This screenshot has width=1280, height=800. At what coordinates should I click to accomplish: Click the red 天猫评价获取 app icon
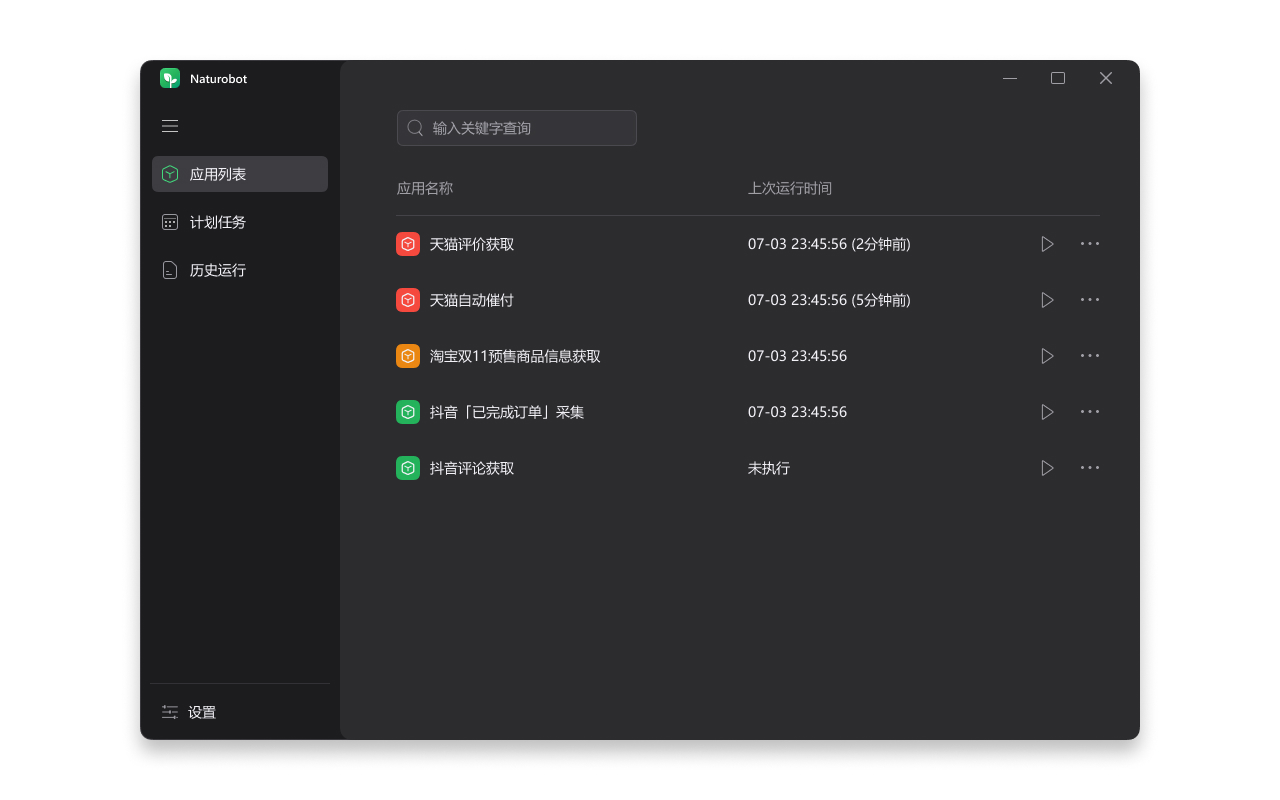coord(408,244)
